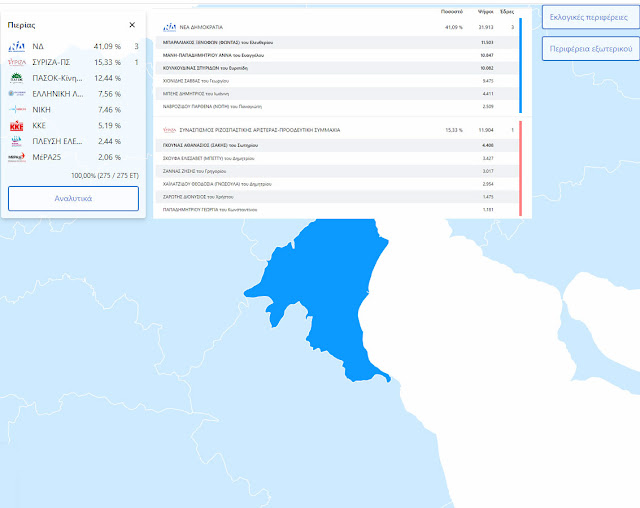Screen dimensions: 640x508
Task: Click the red ΚΚΕ party logo
Action: coord(16,125)
